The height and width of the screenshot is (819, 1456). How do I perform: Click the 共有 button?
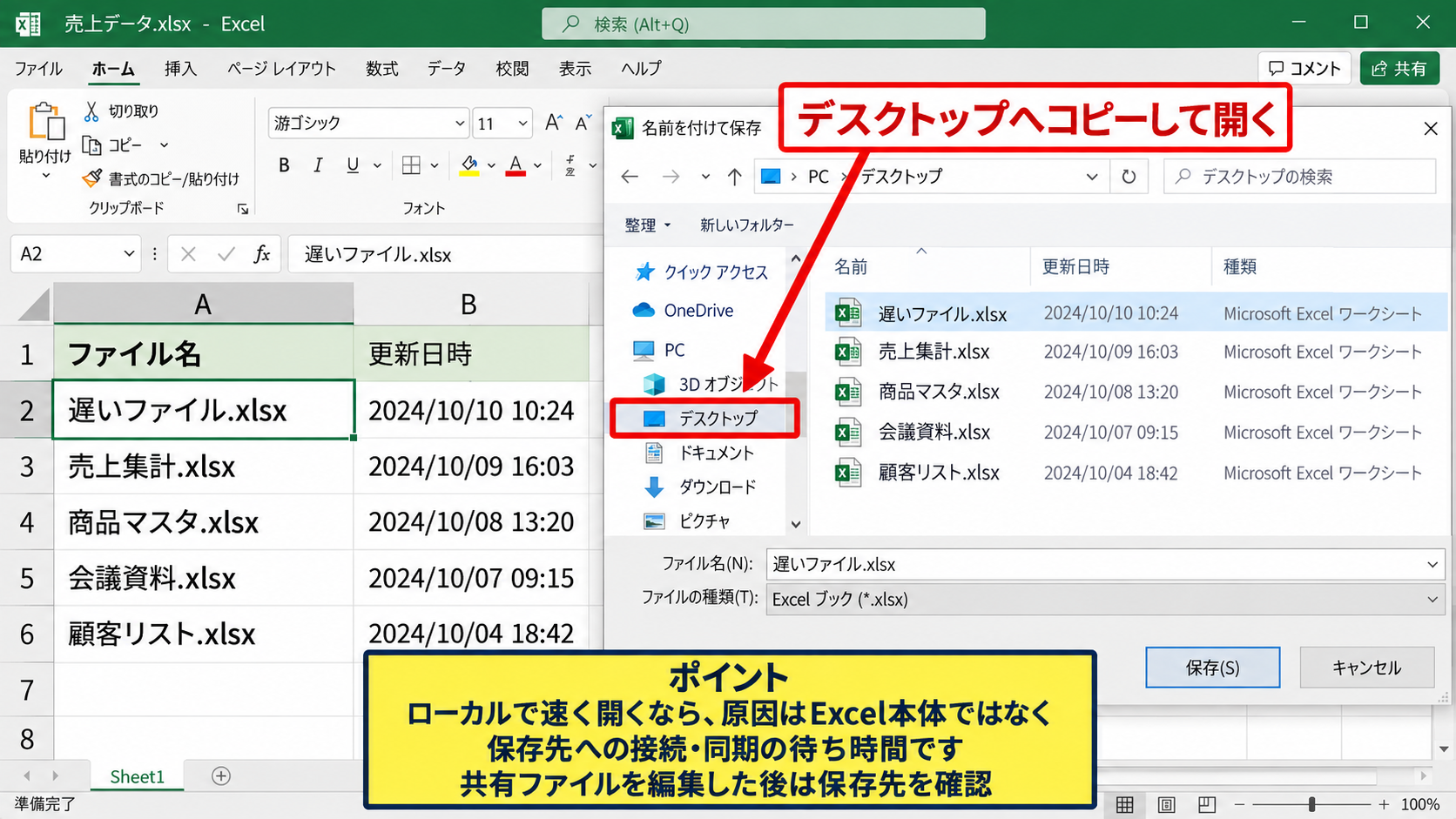tap(1399, 69)
